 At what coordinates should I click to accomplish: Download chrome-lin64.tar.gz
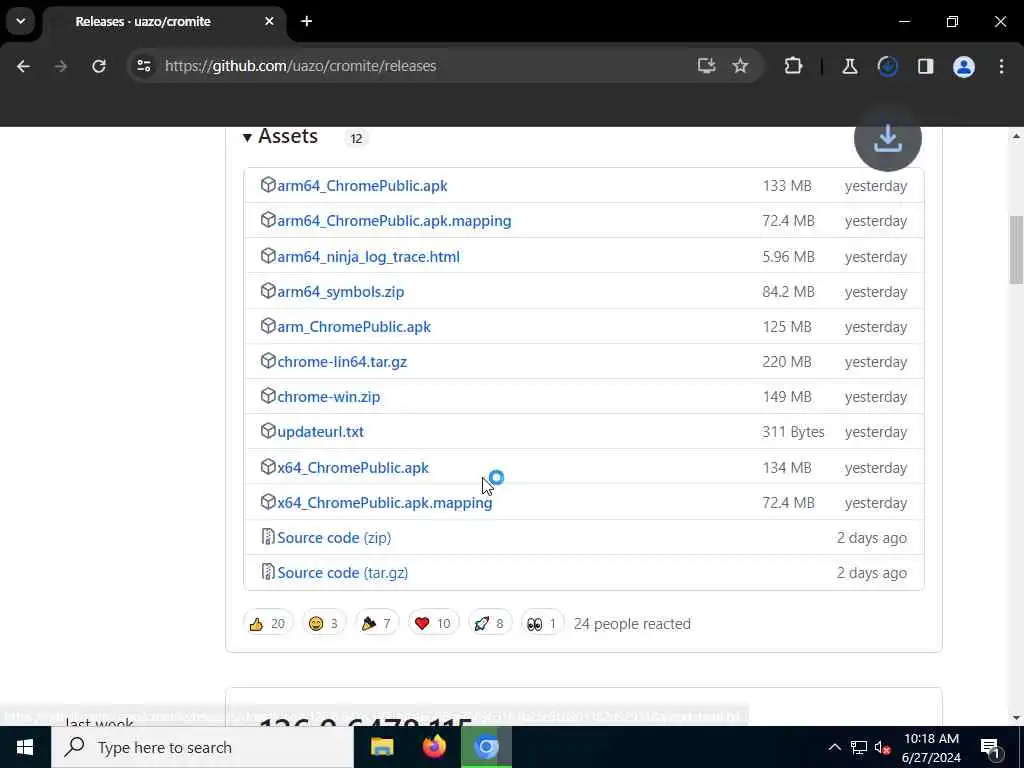pos(342,362)
